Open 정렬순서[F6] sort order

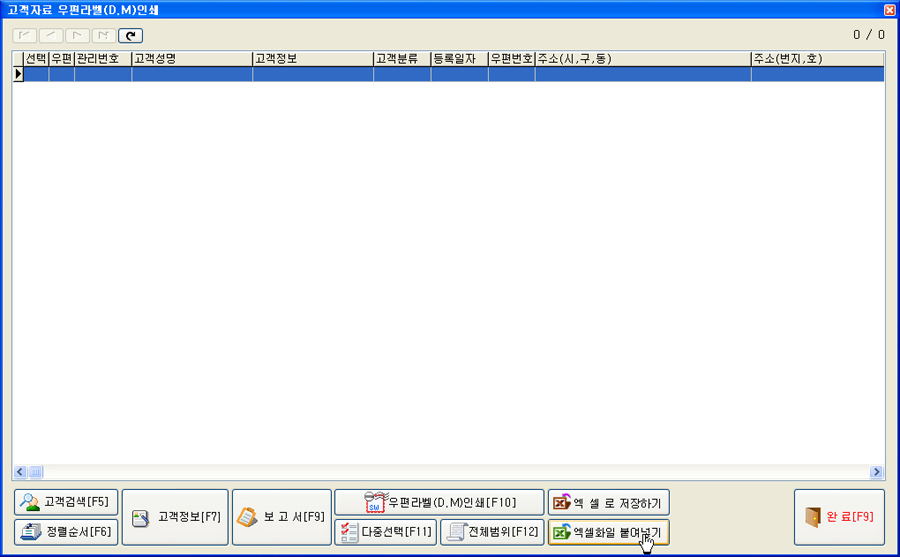(66, 532)
